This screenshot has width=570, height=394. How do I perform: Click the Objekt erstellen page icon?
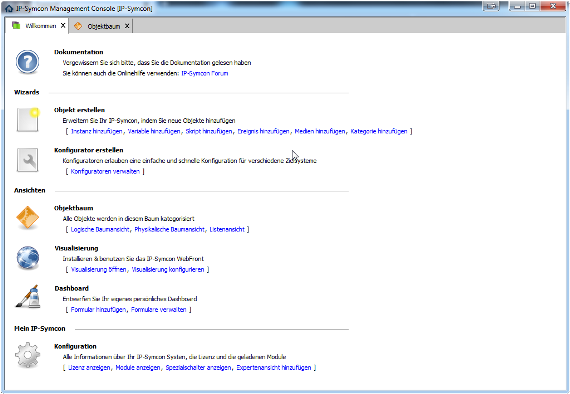28,120
